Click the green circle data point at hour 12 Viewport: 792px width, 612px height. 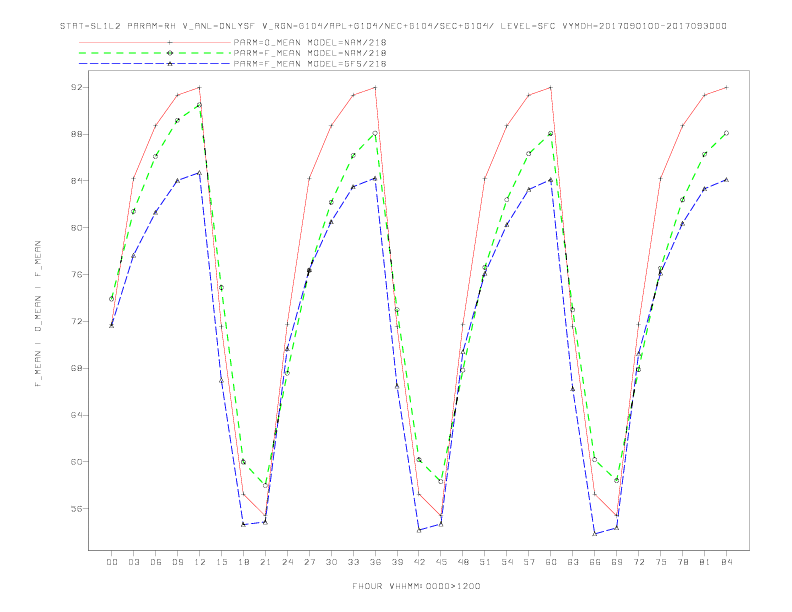(200, 105)
